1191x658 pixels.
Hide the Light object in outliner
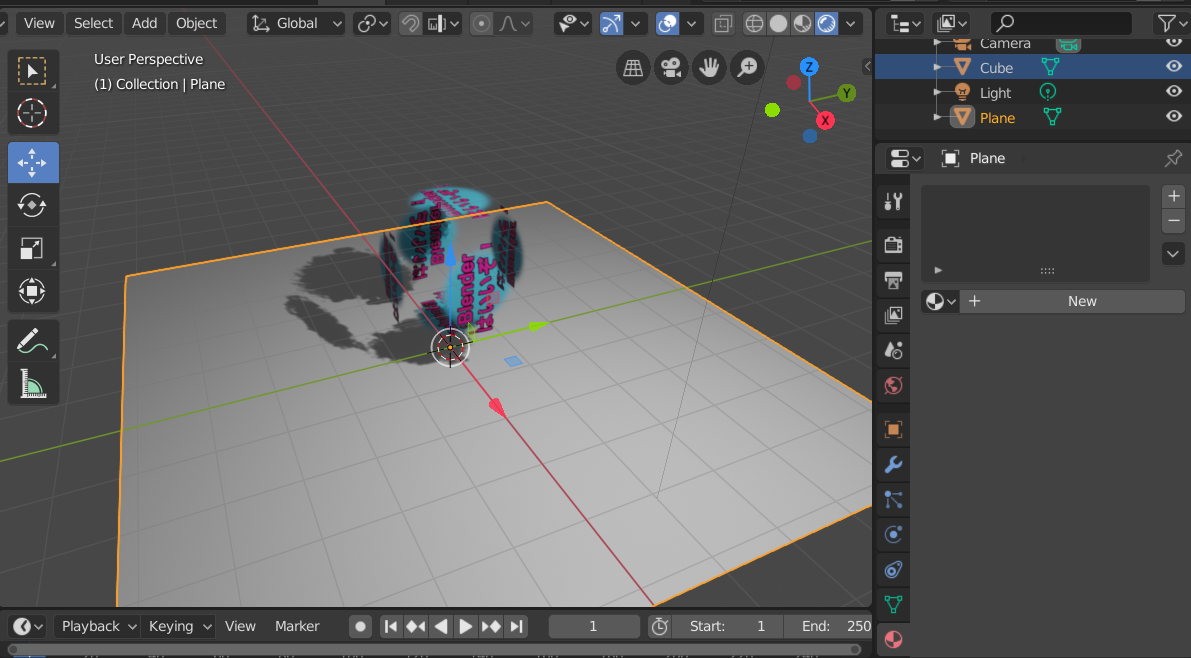point(1174,92)
